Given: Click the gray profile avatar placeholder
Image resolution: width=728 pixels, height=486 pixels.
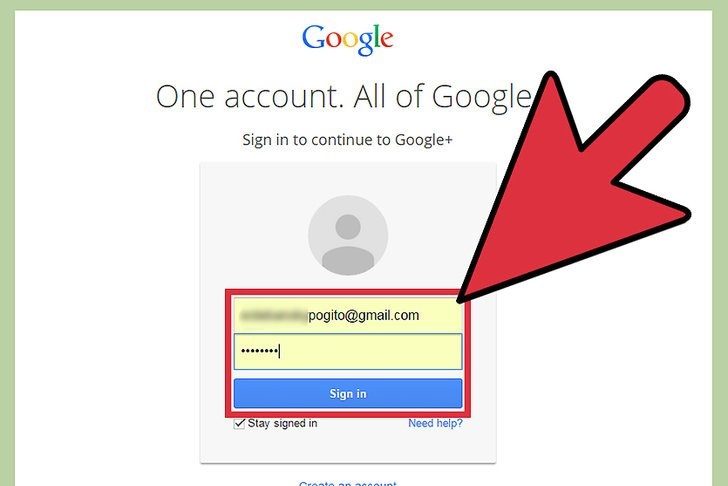Looking at the screenshot, I should click(x=348, y=235).
